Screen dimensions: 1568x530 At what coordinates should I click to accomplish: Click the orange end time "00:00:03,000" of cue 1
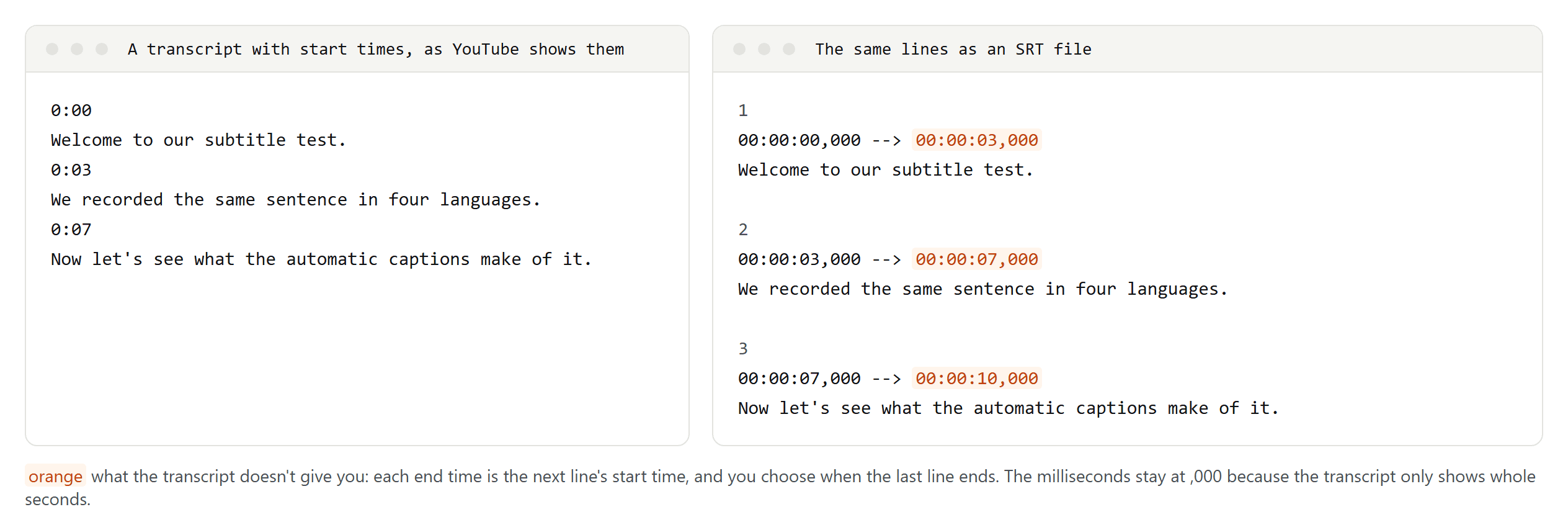pos(977,140)
